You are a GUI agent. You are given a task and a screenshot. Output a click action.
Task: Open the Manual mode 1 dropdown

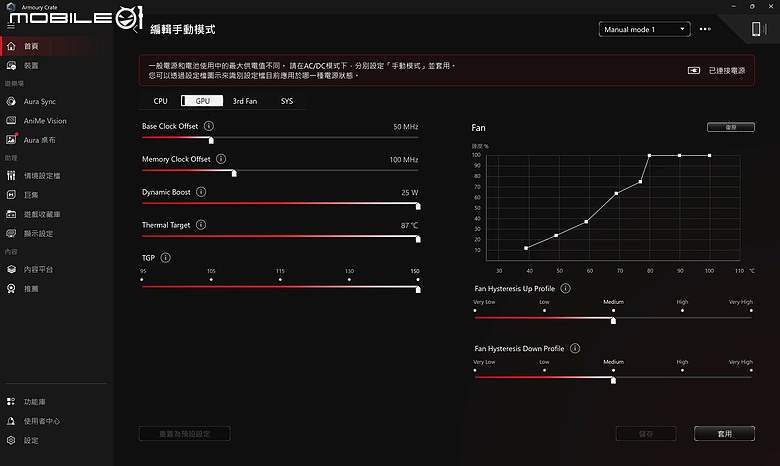pyautogui.click(x=644, y=29)
